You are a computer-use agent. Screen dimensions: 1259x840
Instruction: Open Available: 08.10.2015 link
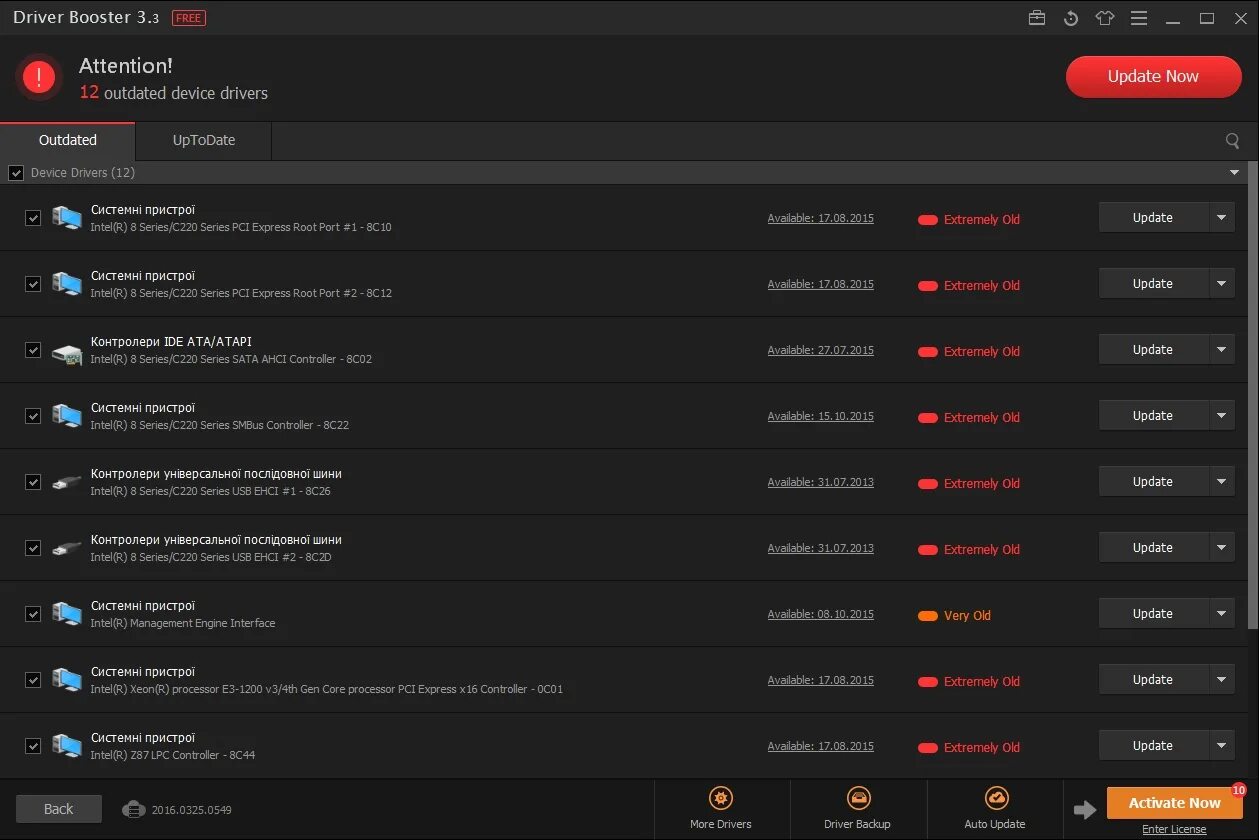tap(821, 615)
